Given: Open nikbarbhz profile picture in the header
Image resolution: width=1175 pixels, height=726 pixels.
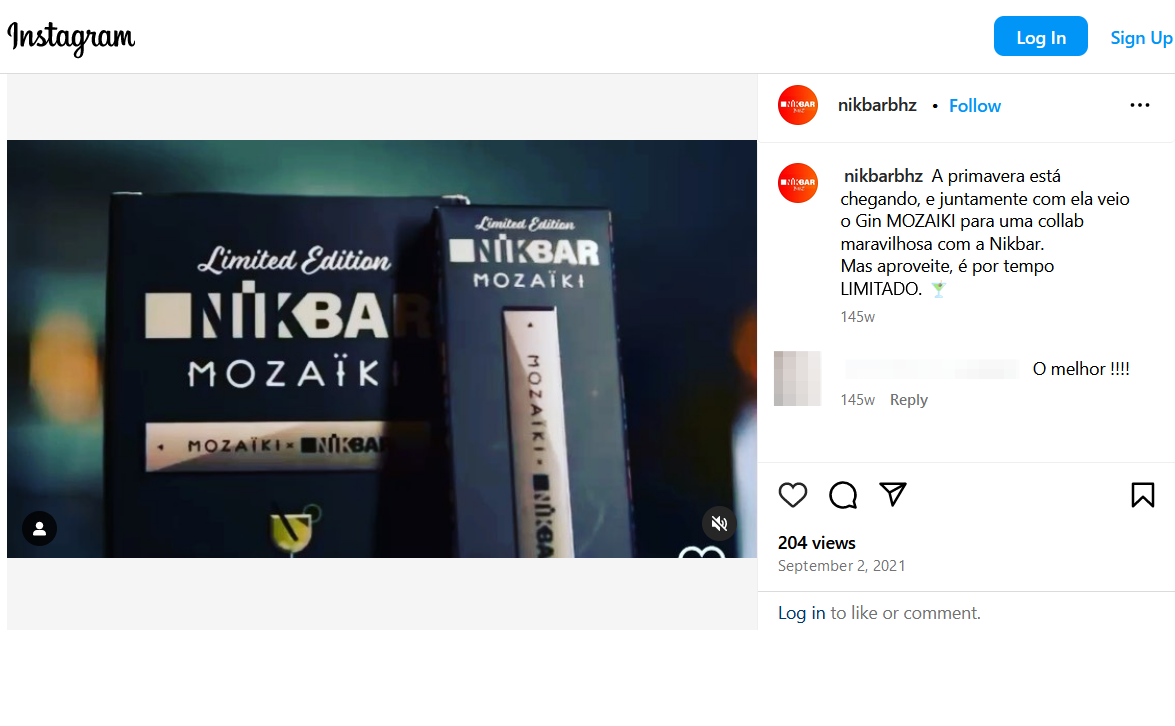Looking at the screenshot, I should [798, 105].
